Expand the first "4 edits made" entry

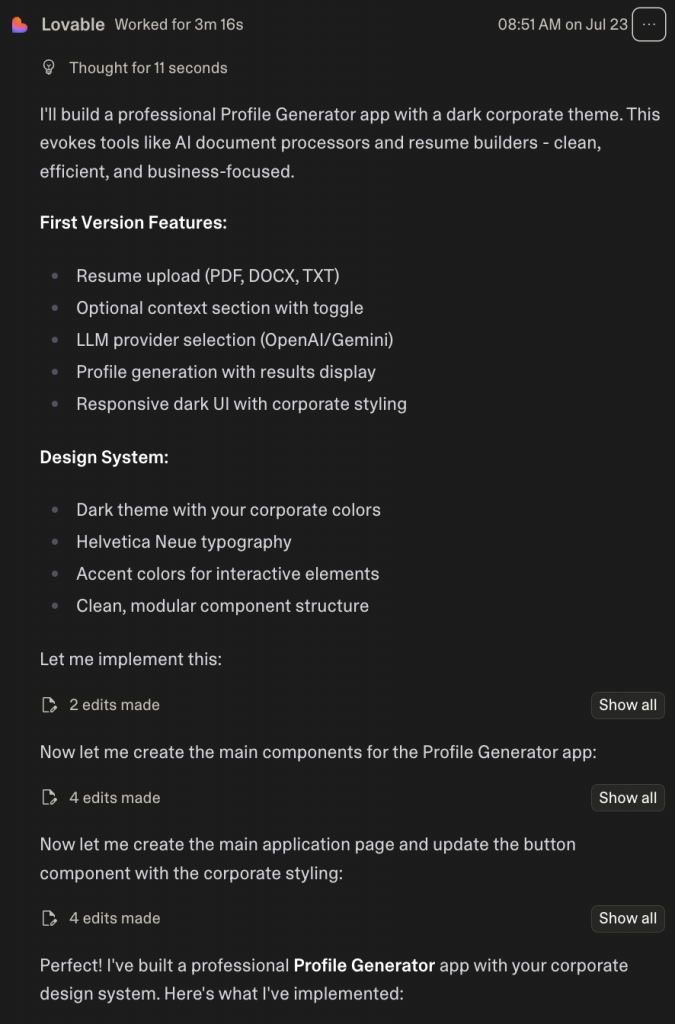point(114,798)
